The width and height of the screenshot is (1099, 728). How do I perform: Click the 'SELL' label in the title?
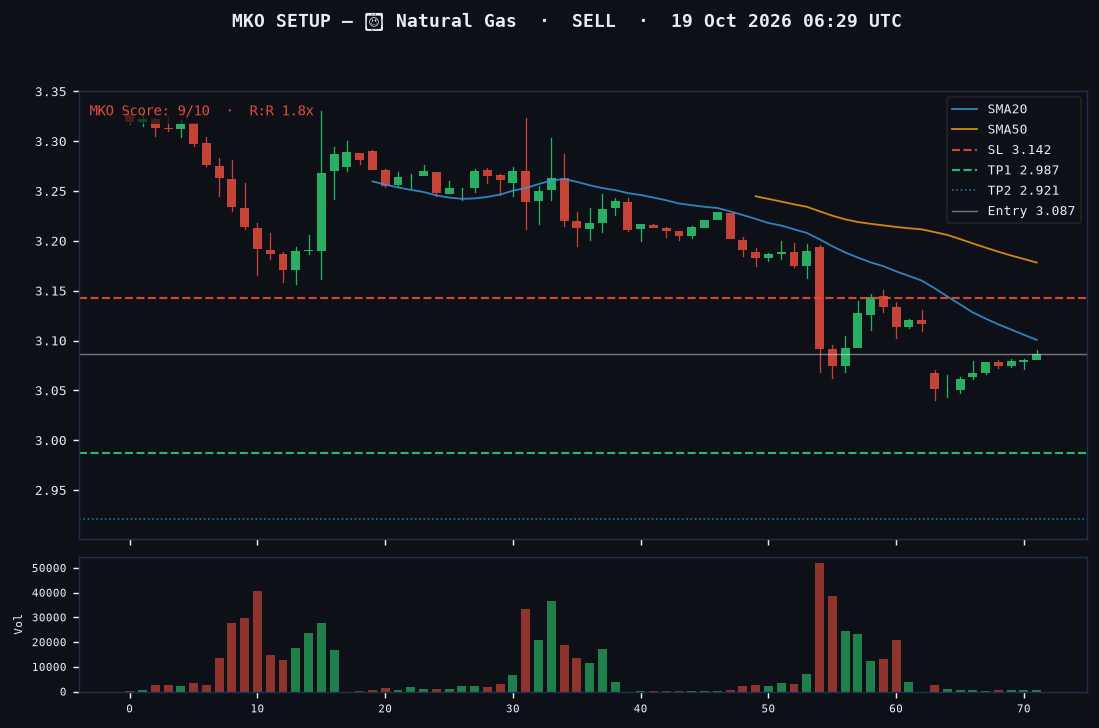tap(594, 21)
